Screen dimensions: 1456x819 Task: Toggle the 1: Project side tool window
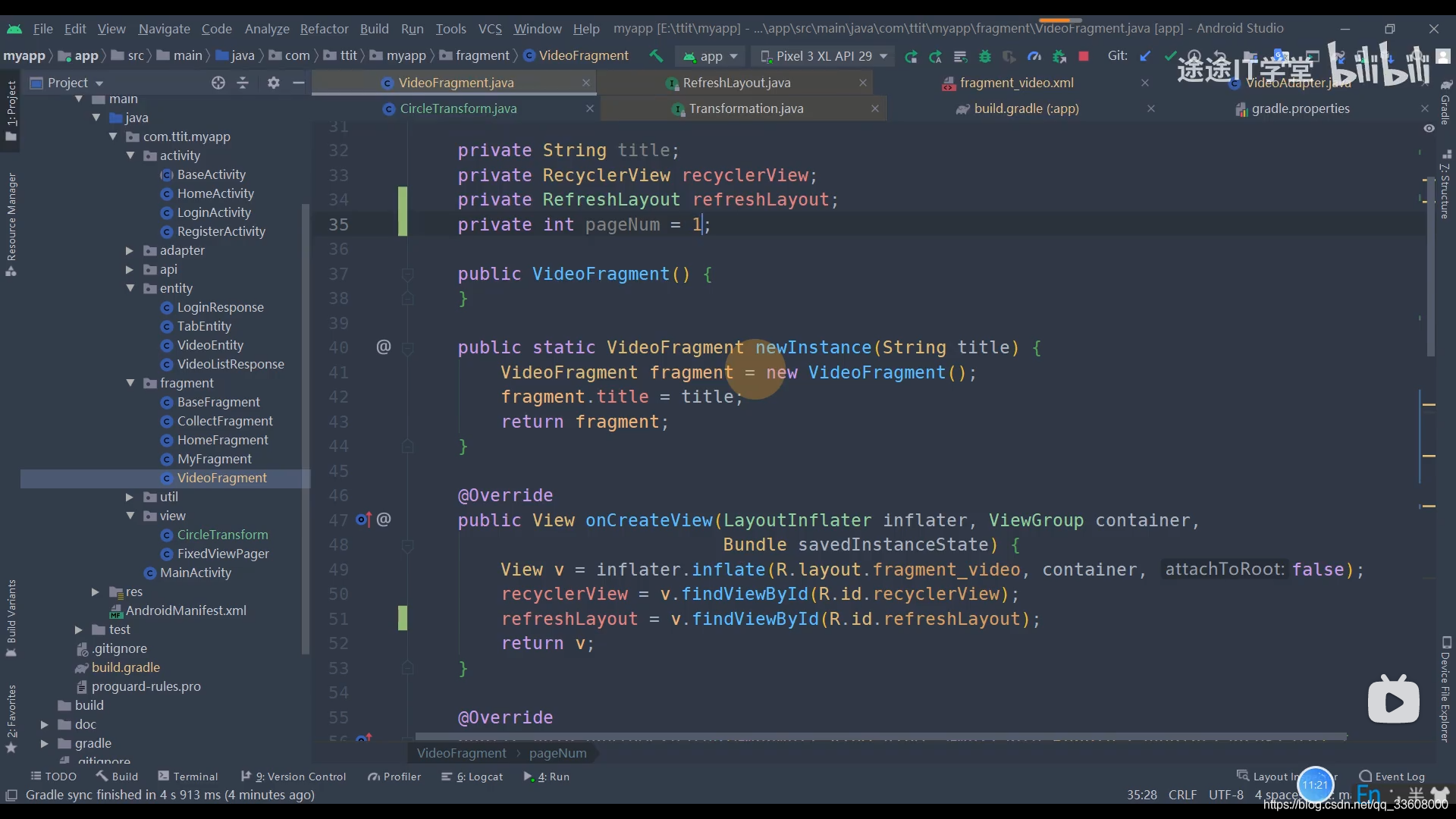tap(11, 111)
